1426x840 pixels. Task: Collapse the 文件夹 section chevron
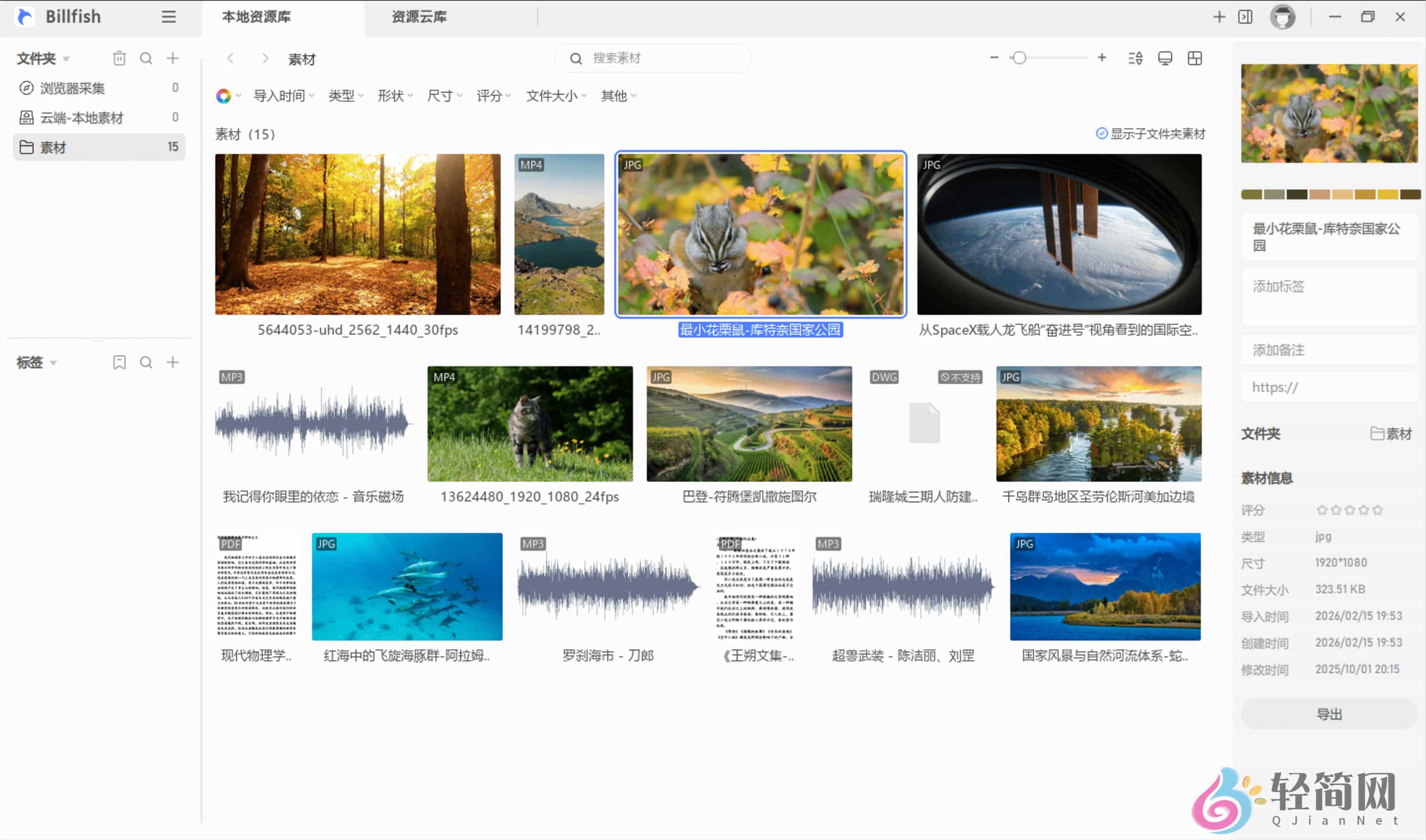pyautogui.click(x=66, y=58)
